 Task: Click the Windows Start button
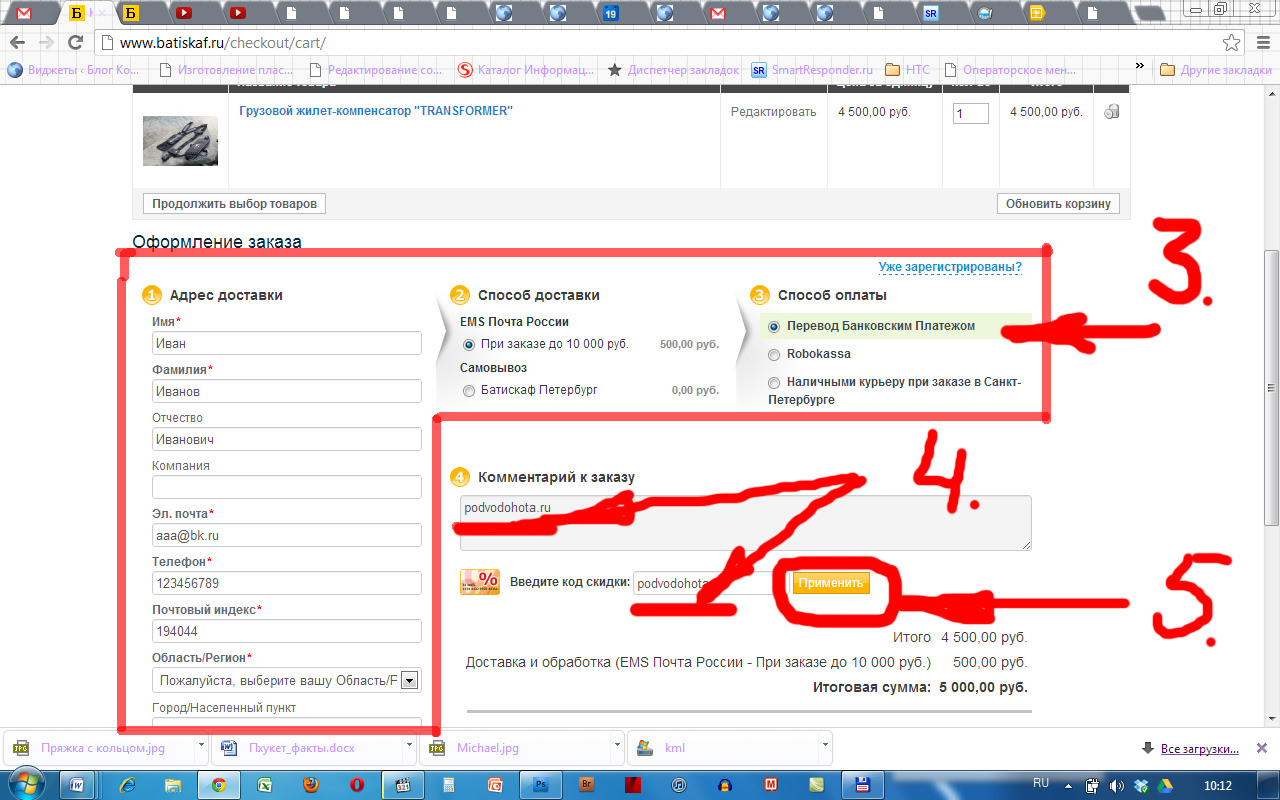click(25, 784)
